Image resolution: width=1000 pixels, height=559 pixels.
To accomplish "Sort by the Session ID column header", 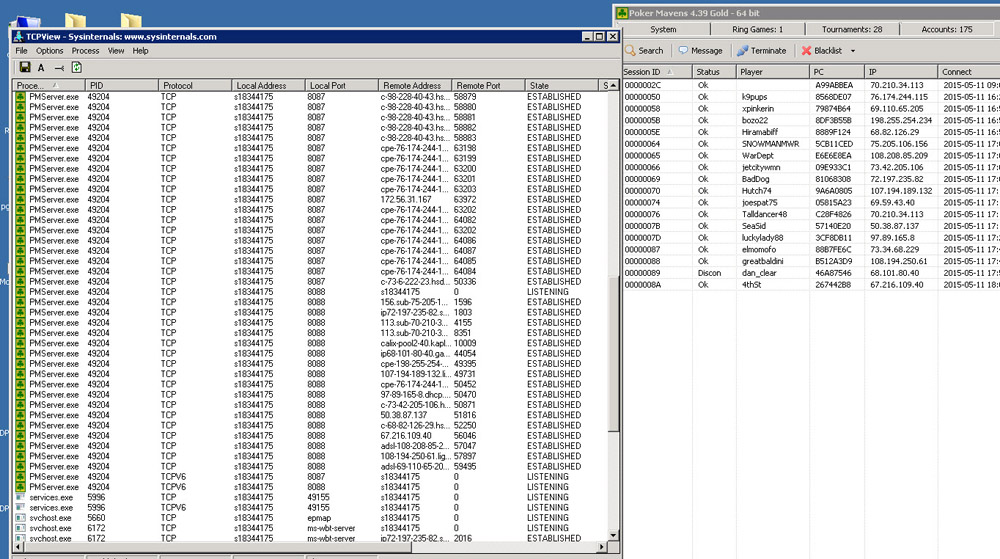I will coord(657,72).
